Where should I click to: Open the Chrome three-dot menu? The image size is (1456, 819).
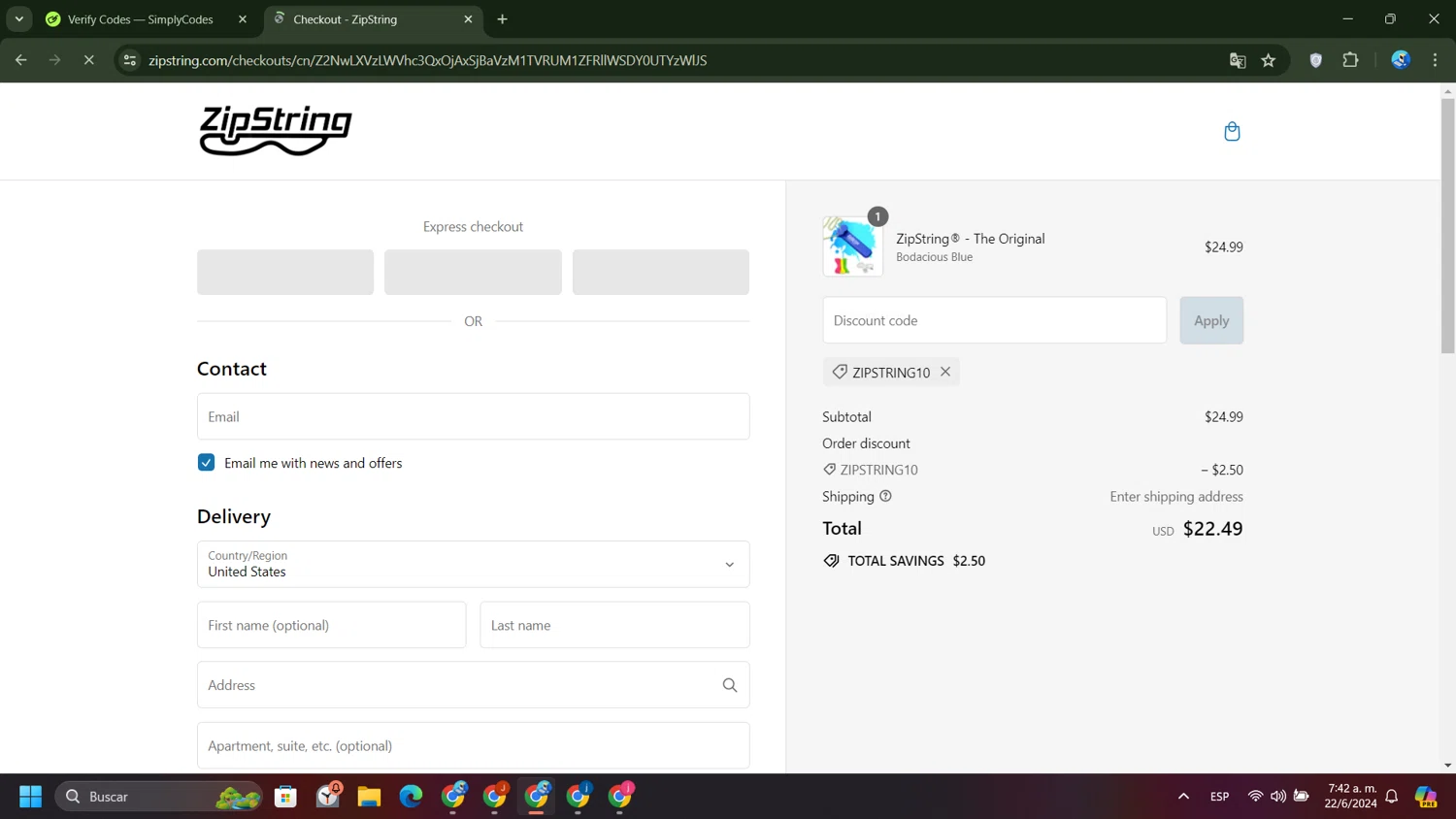[x=1435, y=60]
